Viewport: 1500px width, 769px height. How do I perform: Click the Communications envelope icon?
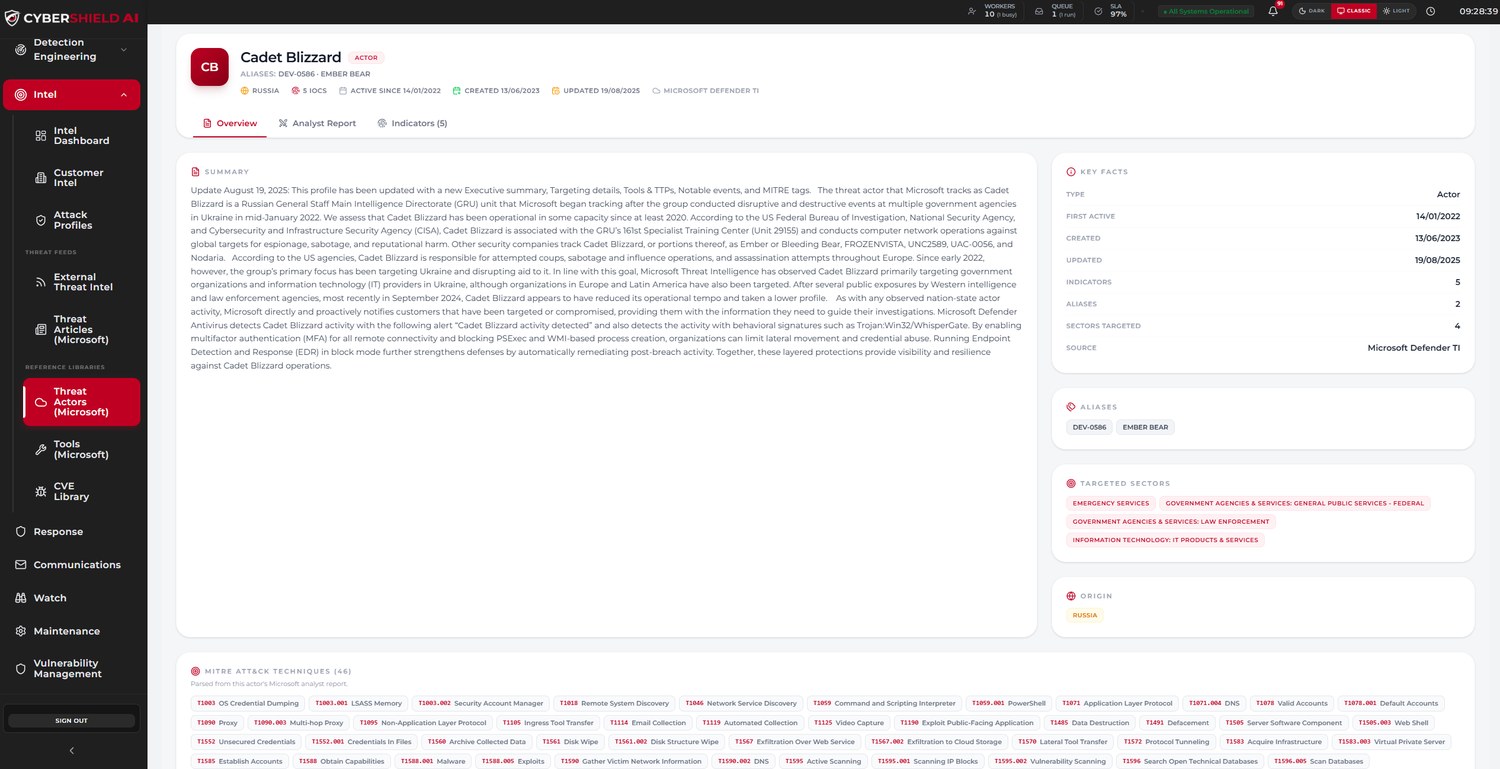coord(21,564)
